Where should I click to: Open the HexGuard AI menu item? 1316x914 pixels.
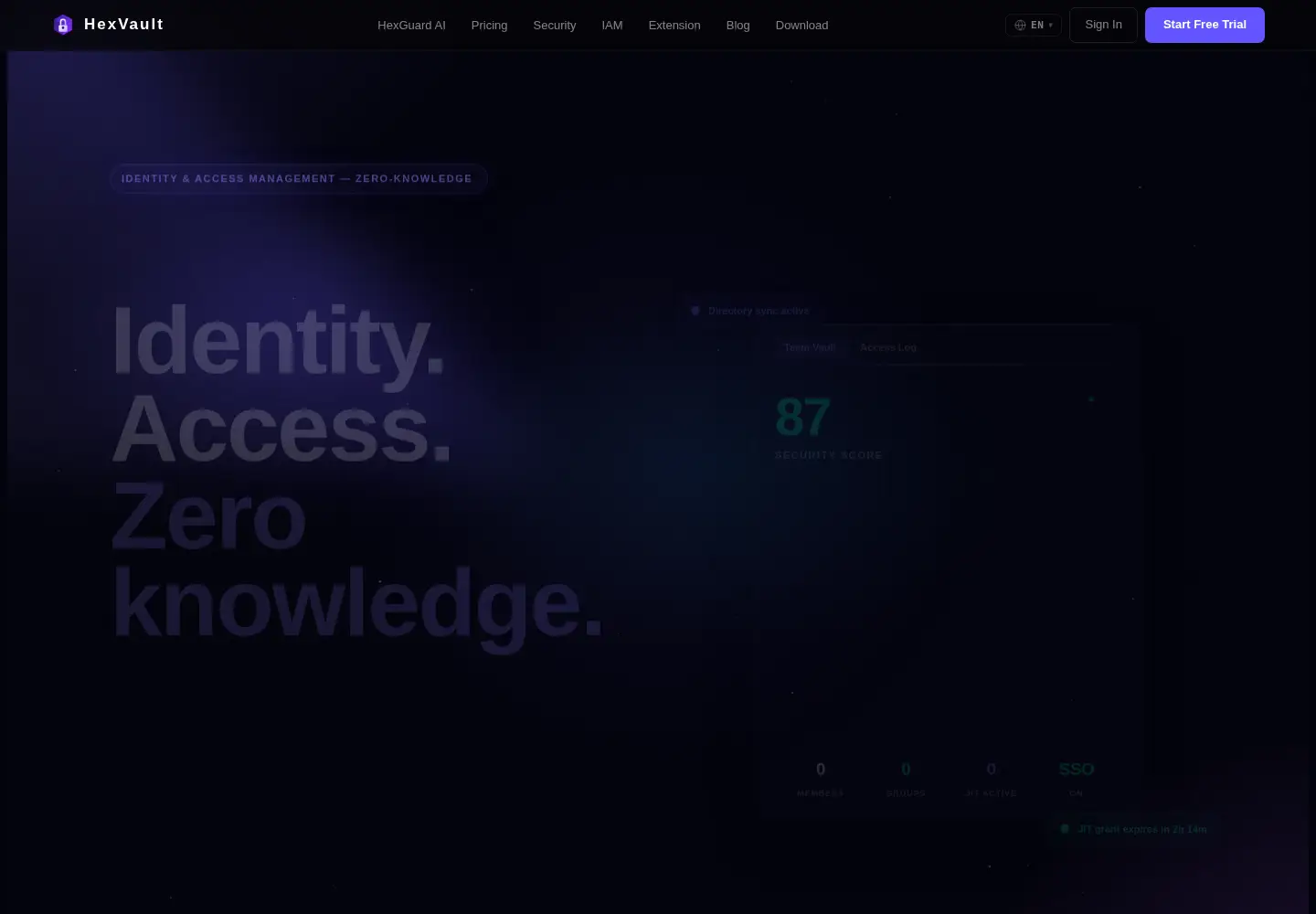point(411,26)
